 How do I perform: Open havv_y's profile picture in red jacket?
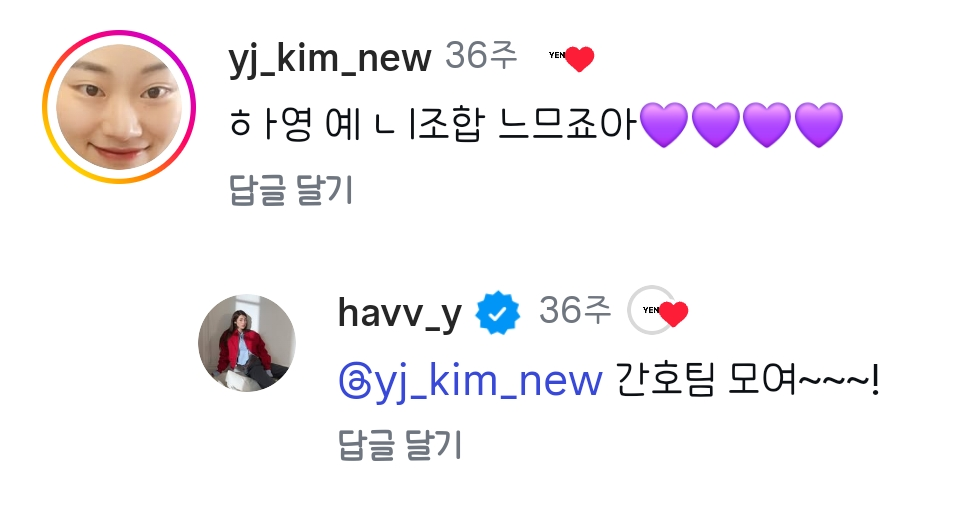click(247, 343)
